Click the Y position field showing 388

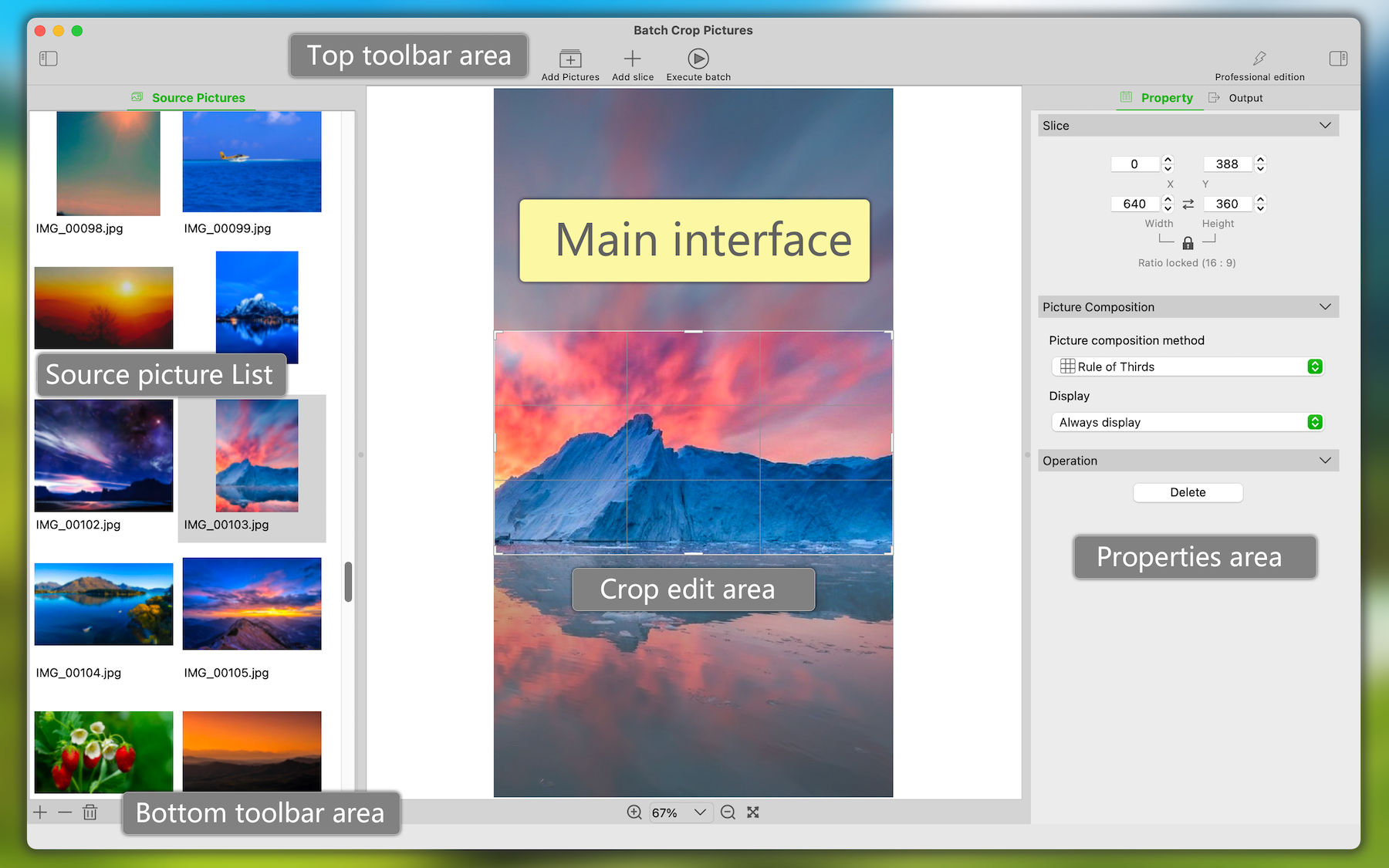click(1228, 164)
